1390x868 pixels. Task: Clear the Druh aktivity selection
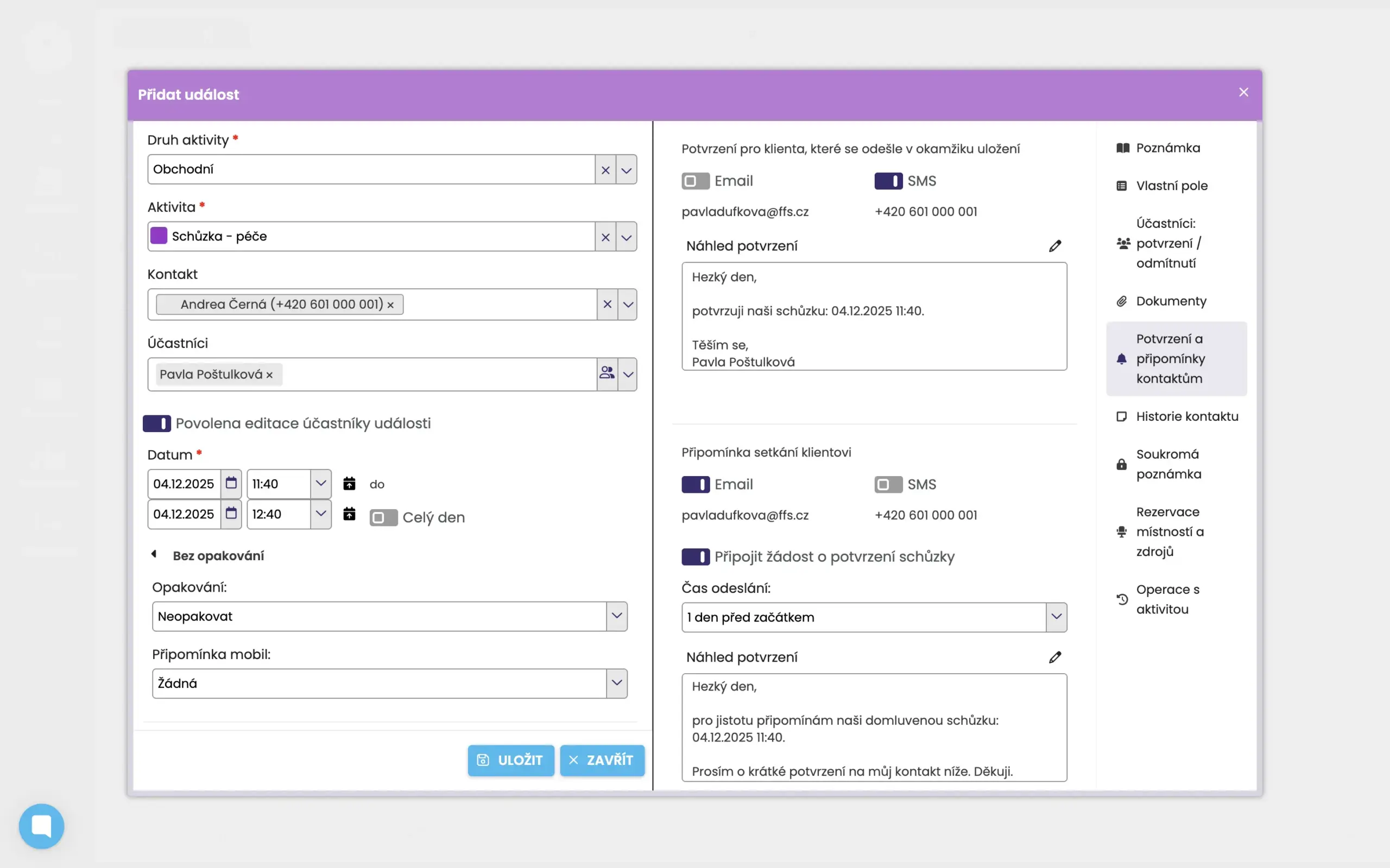coord(605,170)
